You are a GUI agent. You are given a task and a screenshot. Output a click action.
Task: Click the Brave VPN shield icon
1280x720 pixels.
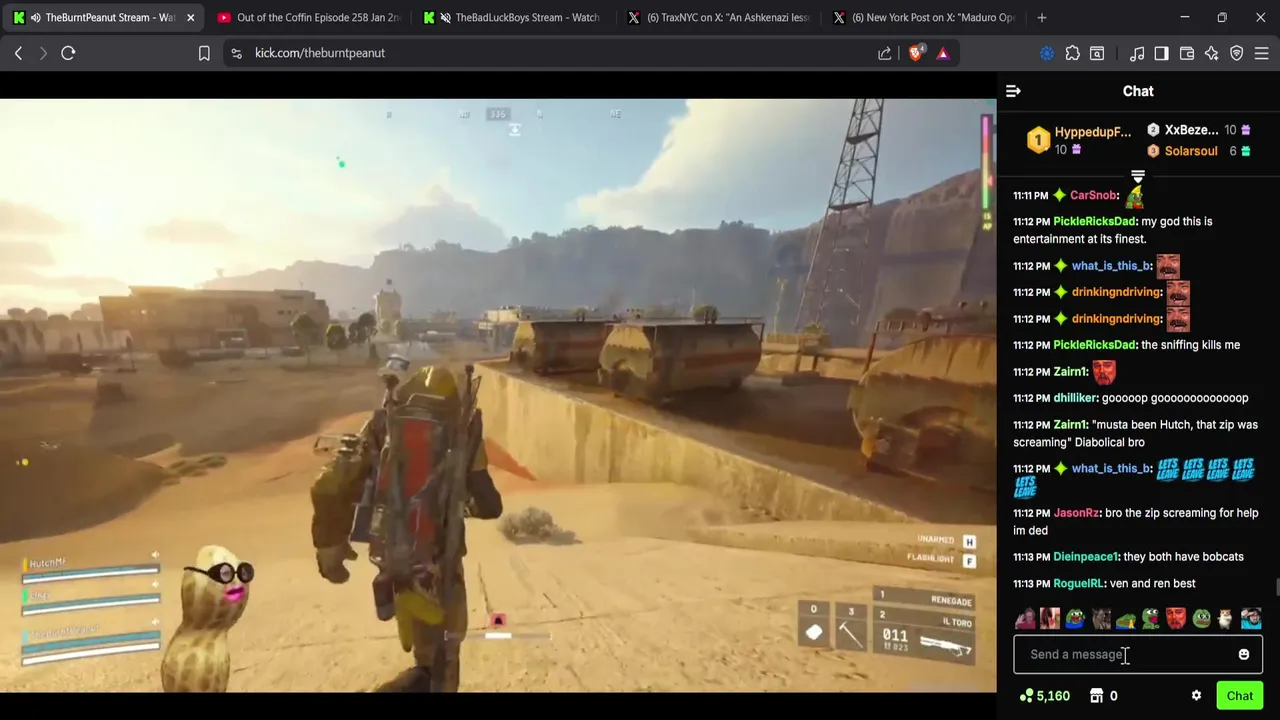[x=1236, y=53]
